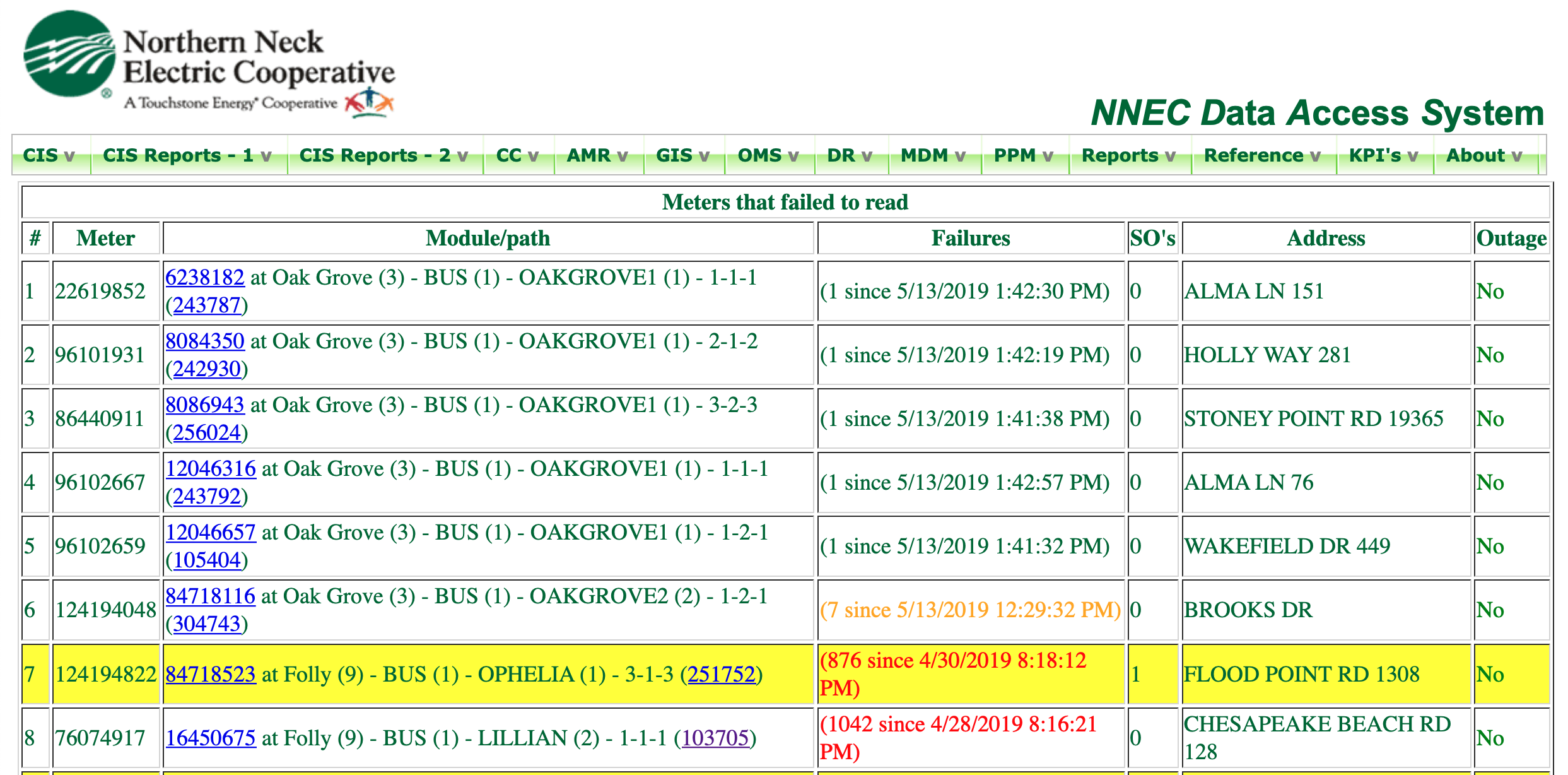The width and height of the screenshot is (1568, 775).
Task: Open module link 6238182
Action: click(x=205, y=278)
